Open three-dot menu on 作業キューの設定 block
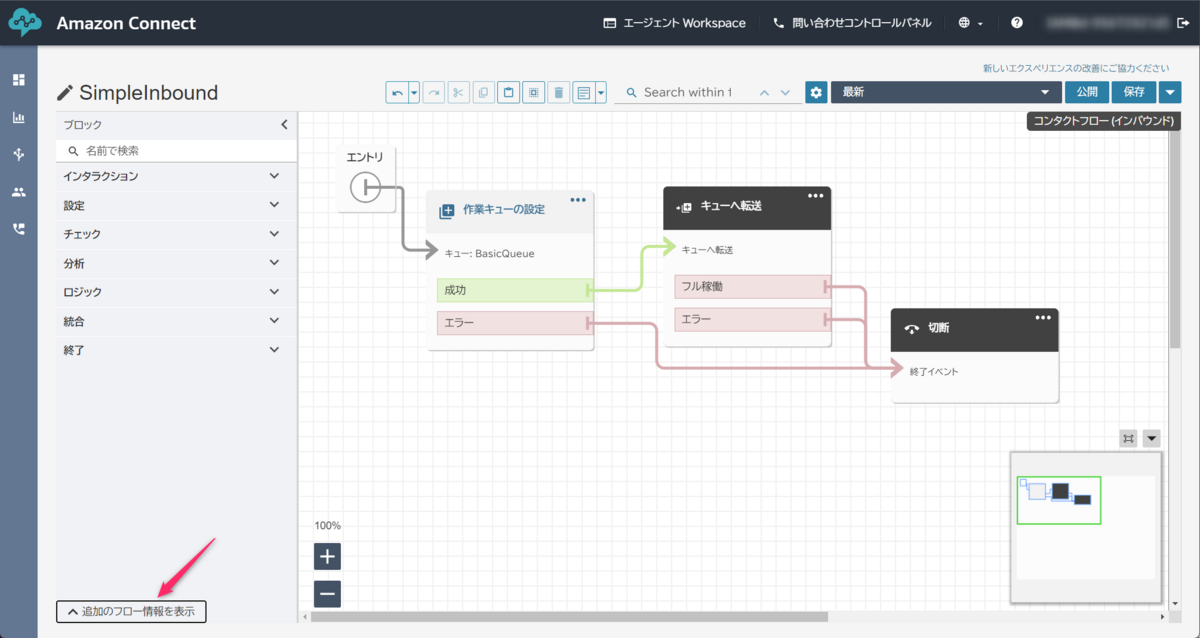1200x638 pixels. [x=578, y=200]
